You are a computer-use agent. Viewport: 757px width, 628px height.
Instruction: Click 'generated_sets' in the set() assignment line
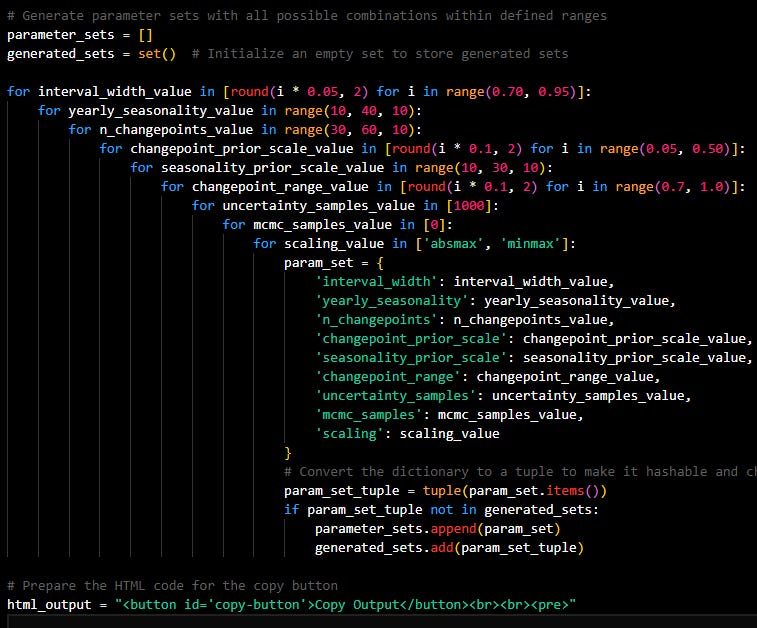click(61, 54)
